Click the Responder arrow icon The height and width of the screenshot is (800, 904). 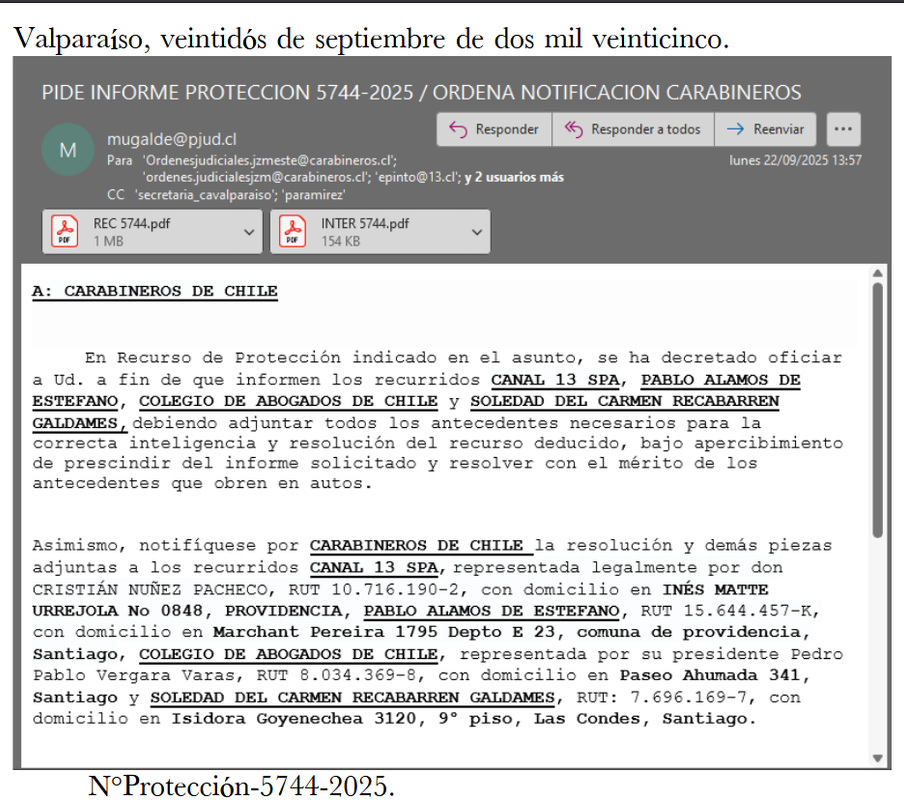[x=458, y=129]
